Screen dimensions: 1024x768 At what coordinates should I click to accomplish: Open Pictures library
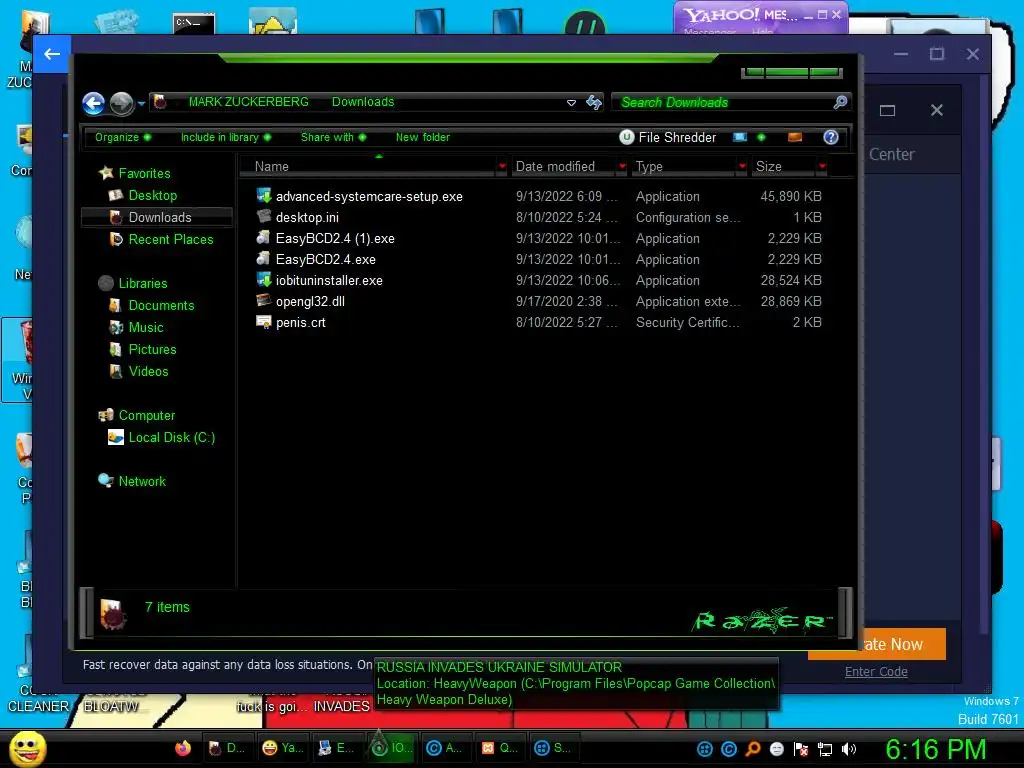[152, 349]
